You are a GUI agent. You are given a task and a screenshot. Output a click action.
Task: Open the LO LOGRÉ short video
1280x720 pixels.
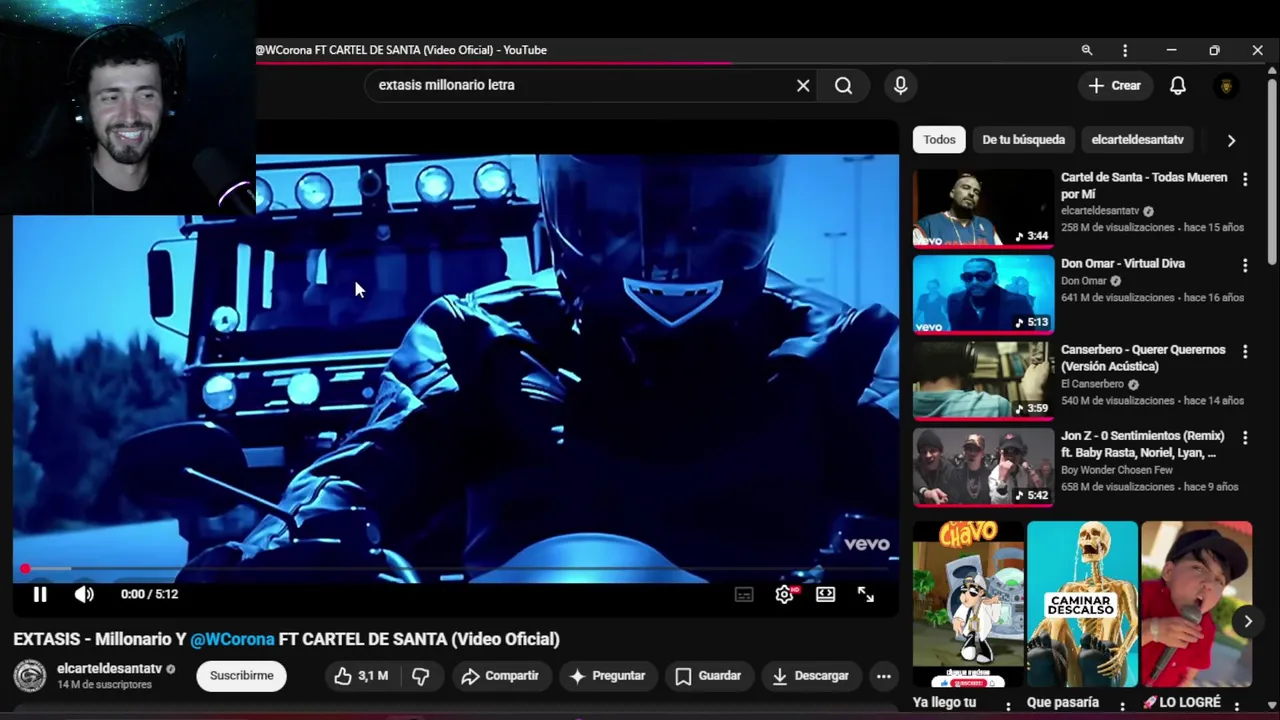[1196, 604]
